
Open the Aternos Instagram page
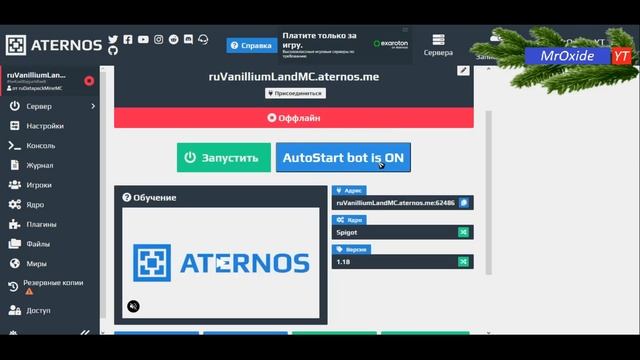point(158,39)
